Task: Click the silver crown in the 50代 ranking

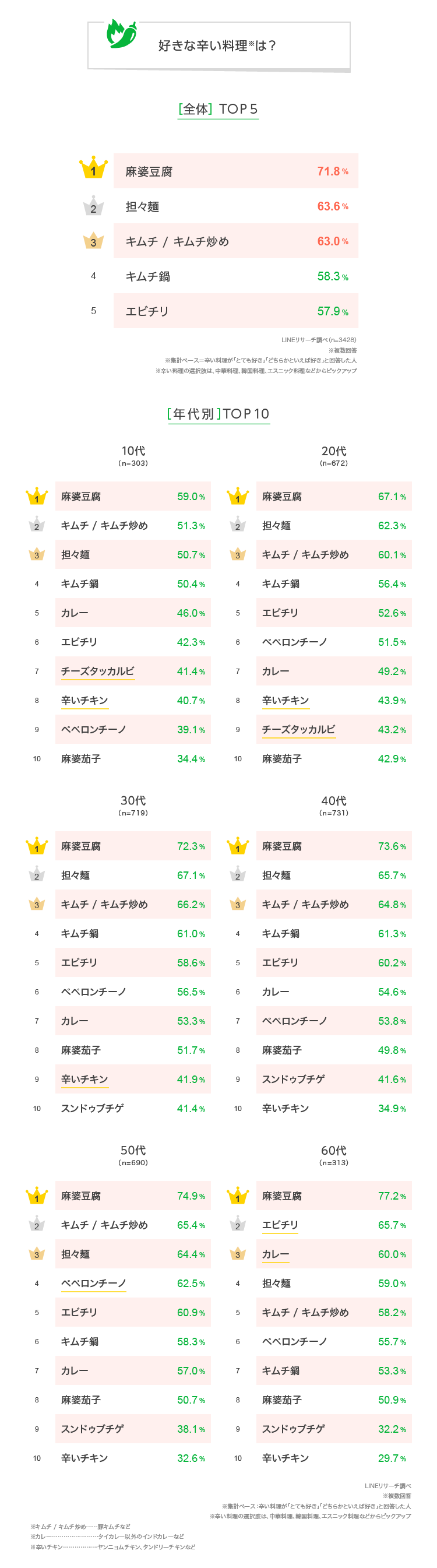Action: pyautogui.click(x=37, y=1224)
